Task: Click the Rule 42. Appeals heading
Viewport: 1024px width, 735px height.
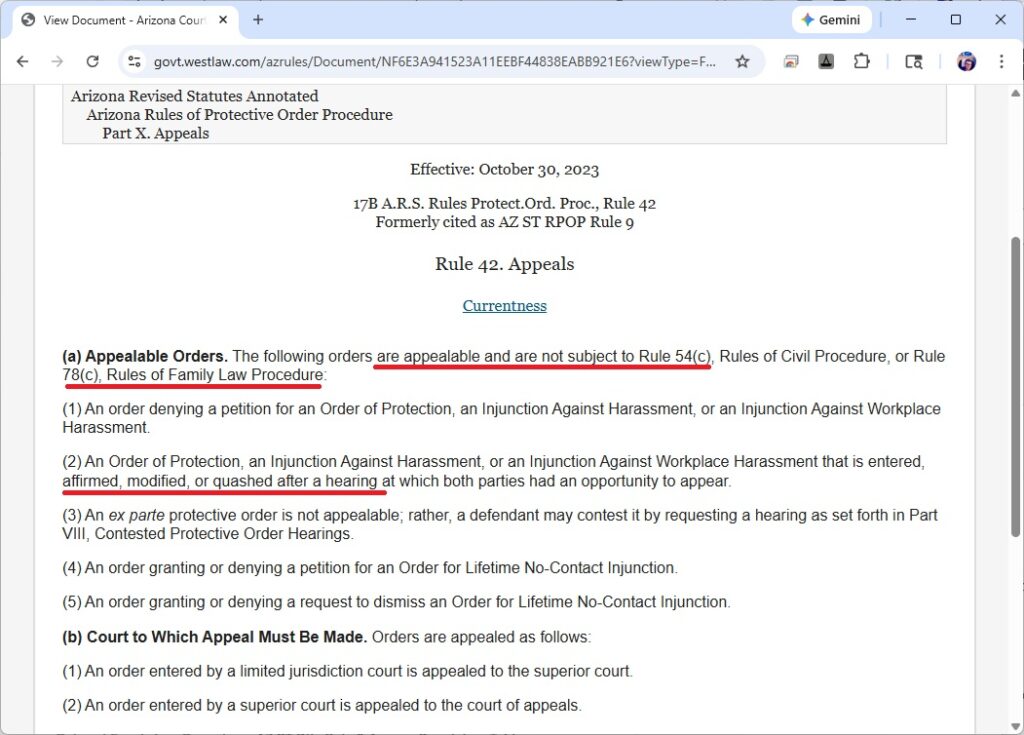Action: (504, 264)
